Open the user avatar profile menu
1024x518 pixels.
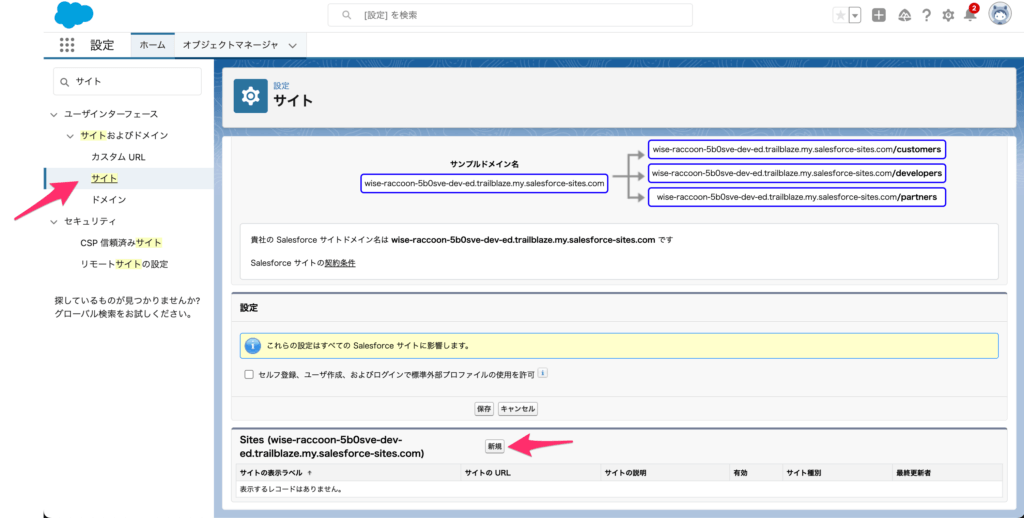[999, 14]
